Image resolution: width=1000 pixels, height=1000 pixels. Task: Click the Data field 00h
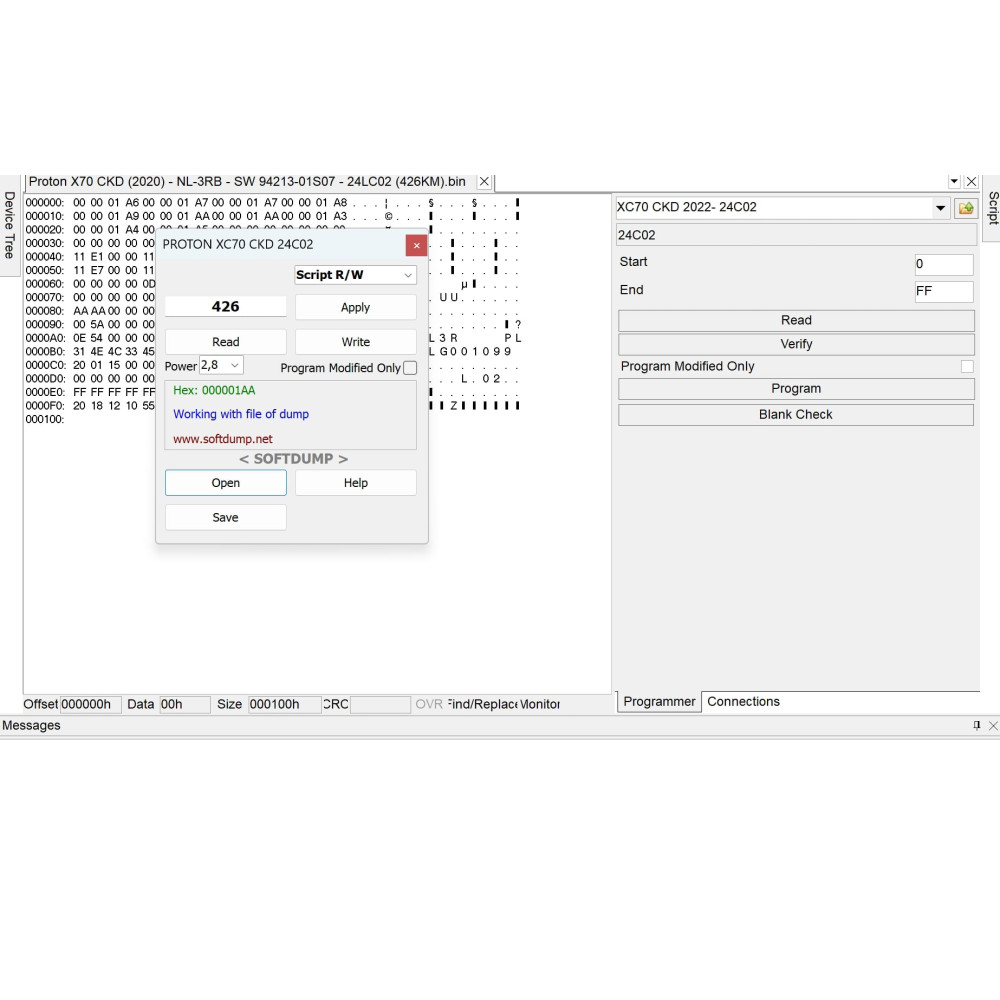(184, 705)
